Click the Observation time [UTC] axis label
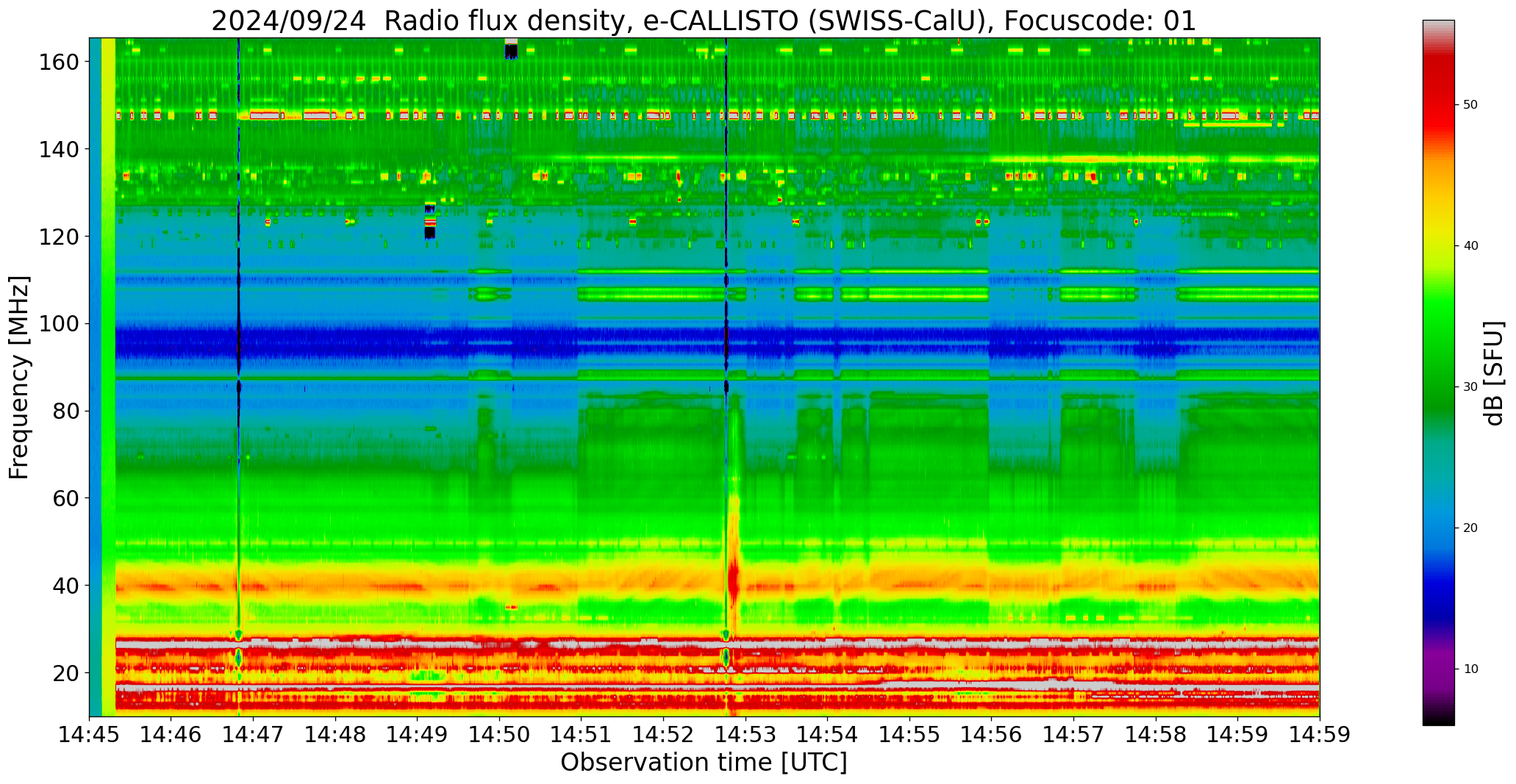 coord(704,762)
